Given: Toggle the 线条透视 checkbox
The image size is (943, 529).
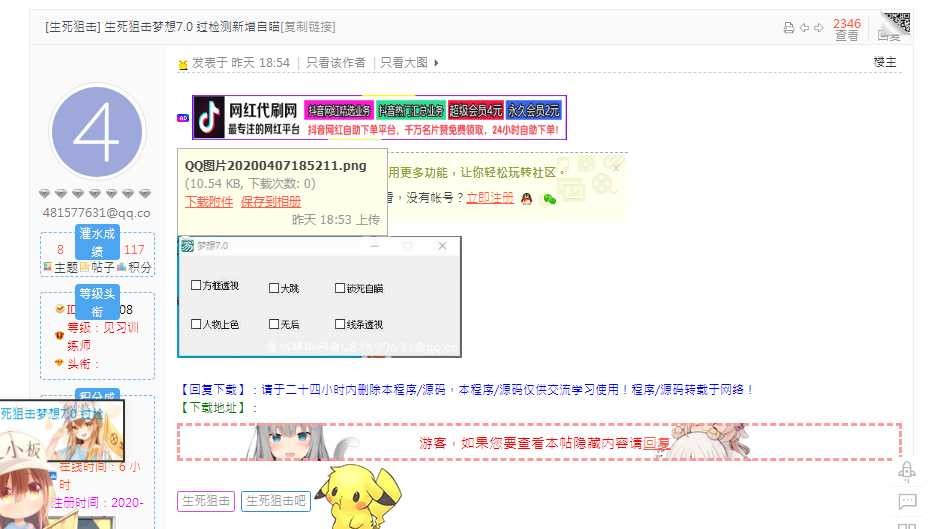Looking at the screenshot, I should point(340,324).
